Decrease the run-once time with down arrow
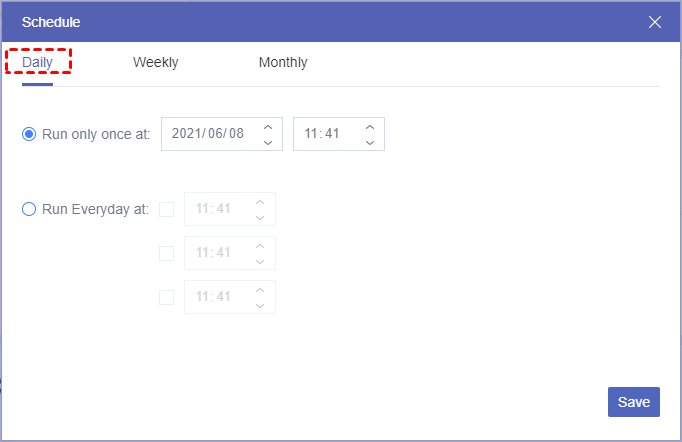Viewport: 682px width, 442px height. click(x=370, y=142)
